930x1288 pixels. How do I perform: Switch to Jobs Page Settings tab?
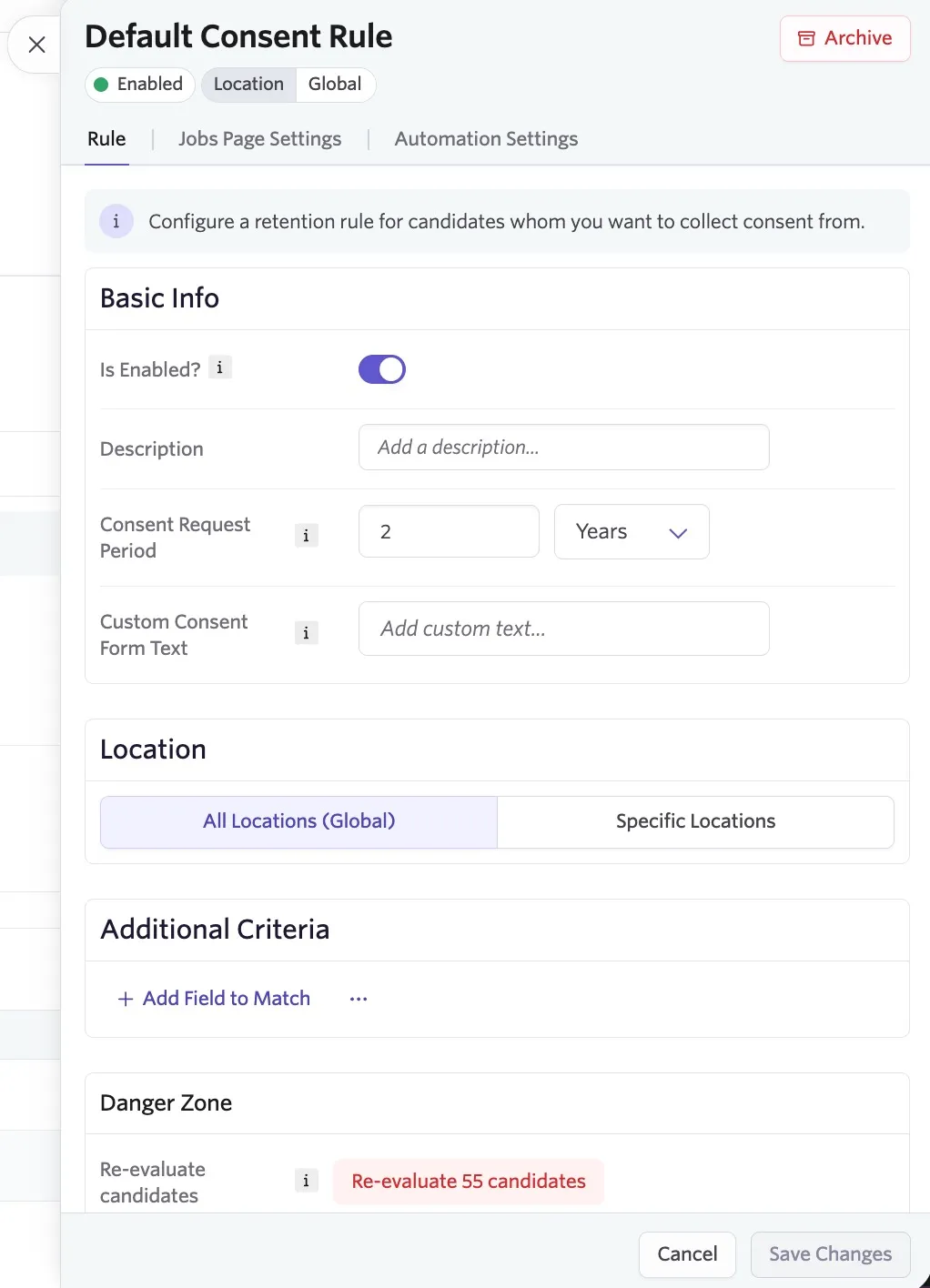[259, 139]
